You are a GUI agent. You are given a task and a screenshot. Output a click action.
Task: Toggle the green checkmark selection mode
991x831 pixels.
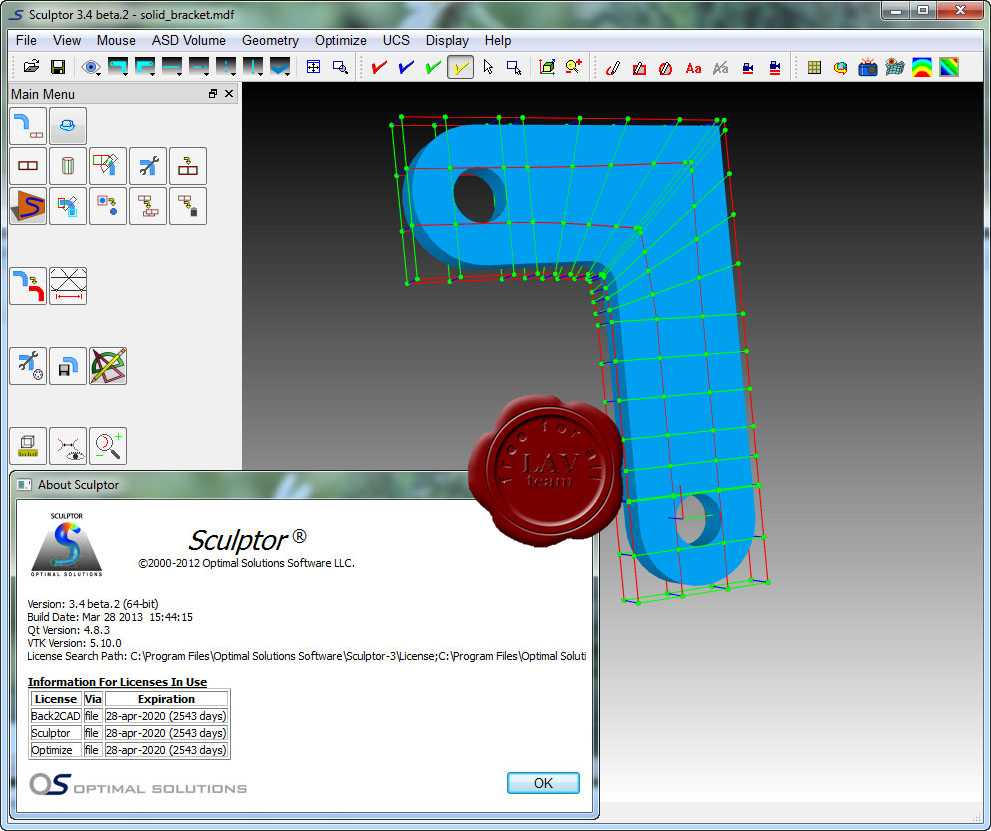point(434,67)
